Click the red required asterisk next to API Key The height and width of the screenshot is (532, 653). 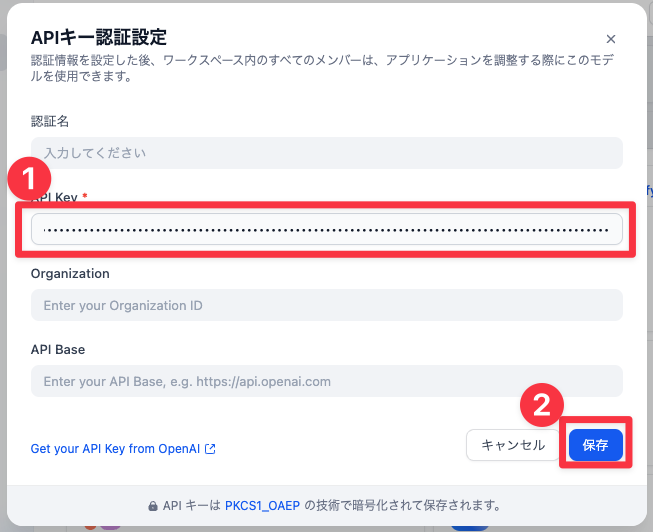point(85,198)
